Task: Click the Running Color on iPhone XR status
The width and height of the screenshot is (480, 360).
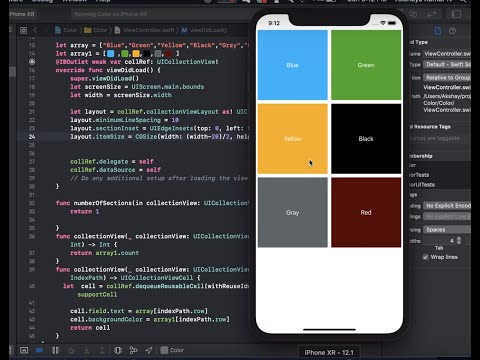Action: point(111,14)
